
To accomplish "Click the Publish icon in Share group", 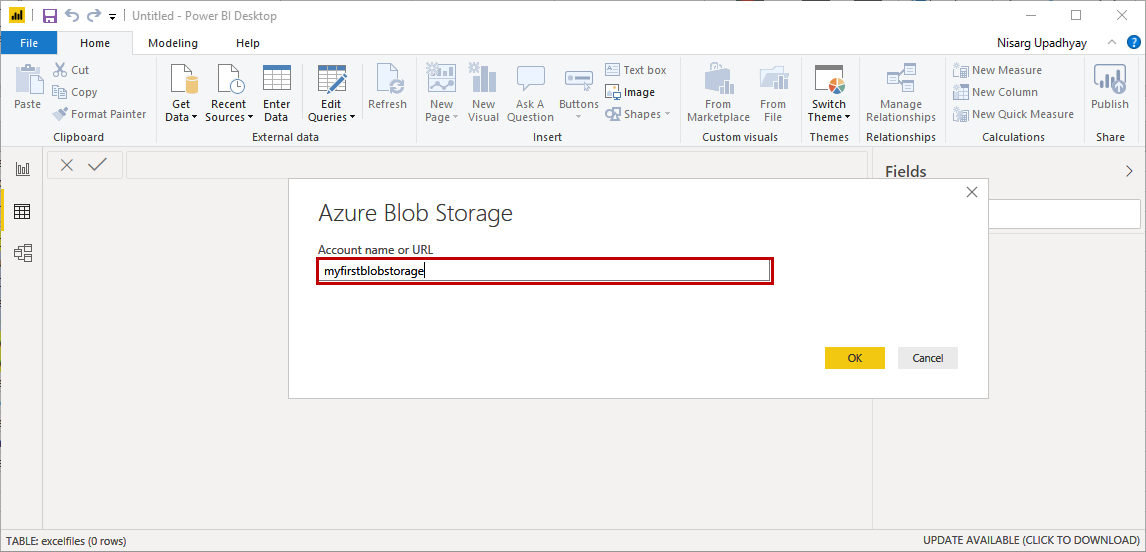I will coord(1109,80).
